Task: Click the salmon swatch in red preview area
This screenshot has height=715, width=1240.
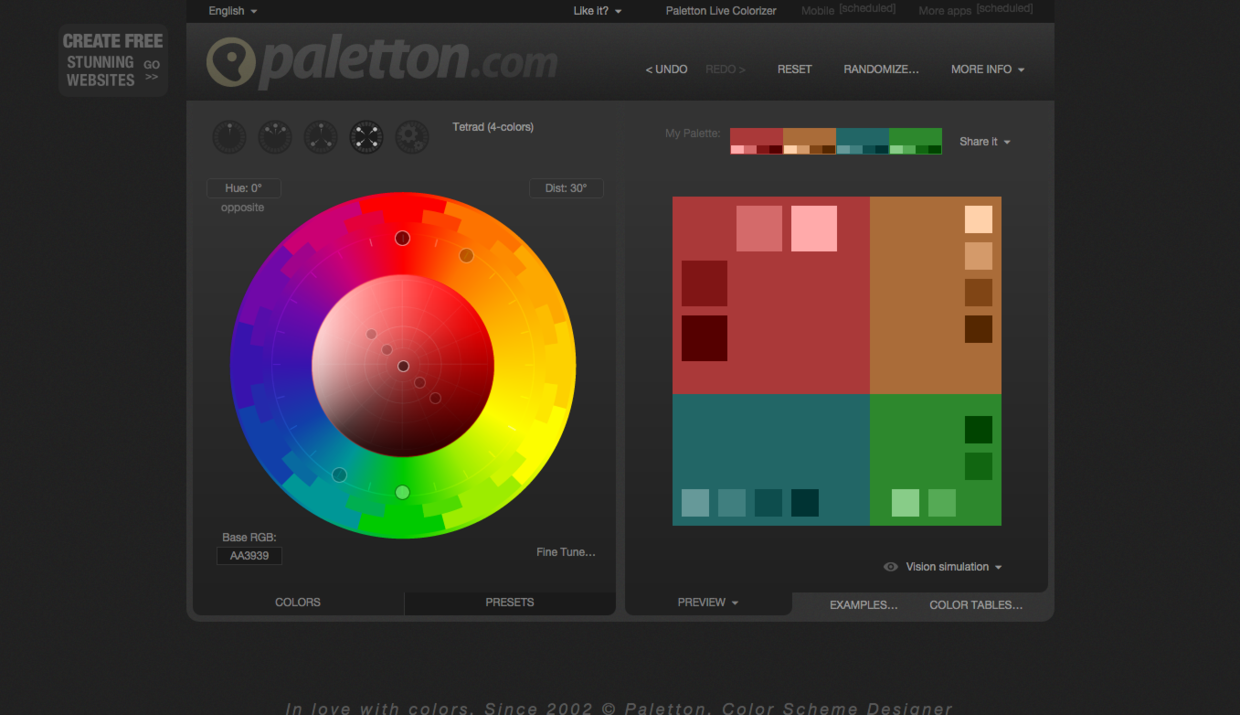Action: click(759, 228)
